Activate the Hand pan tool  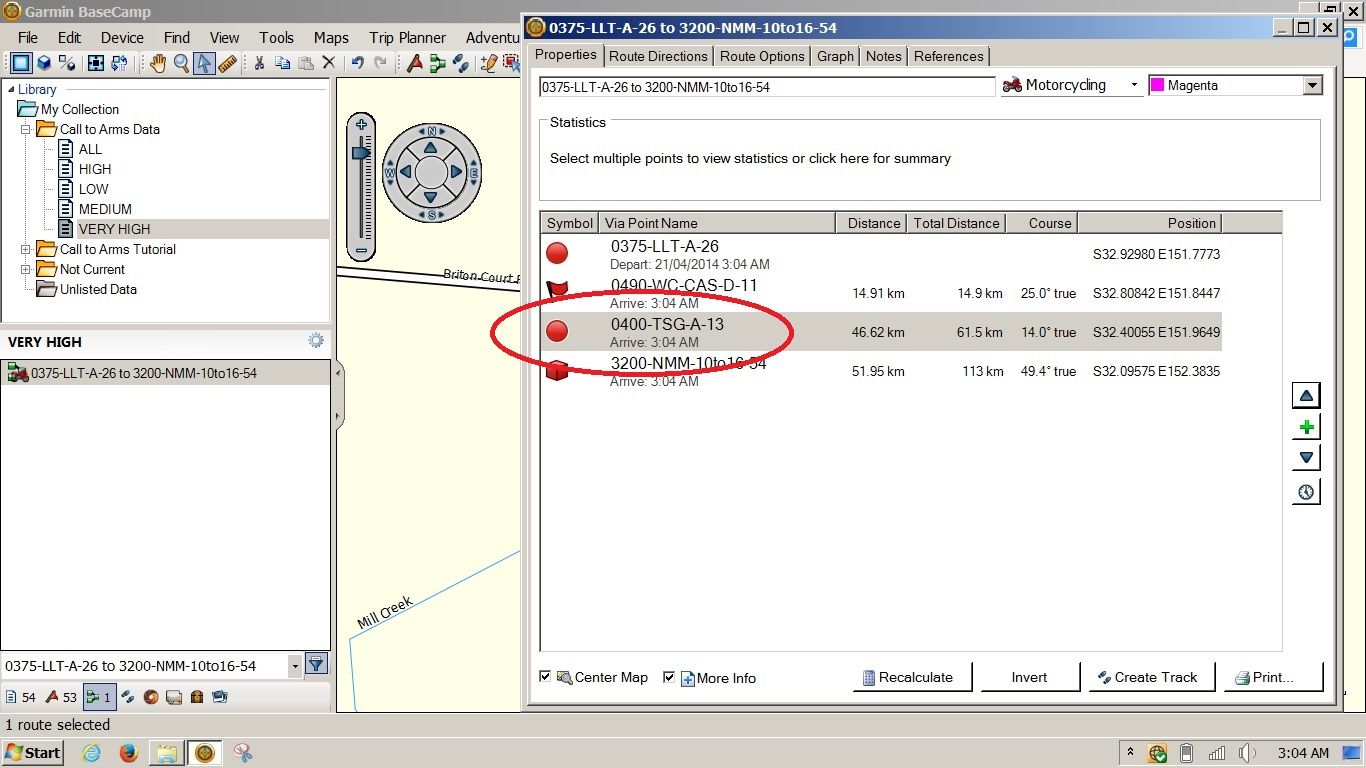click(158, 63)
